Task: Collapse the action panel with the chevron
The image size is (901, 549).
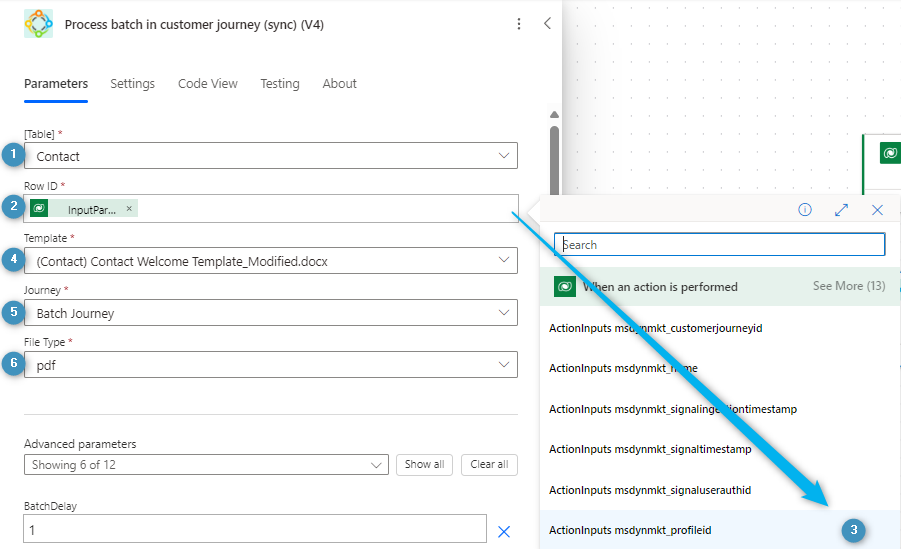Action: [547, 23]
